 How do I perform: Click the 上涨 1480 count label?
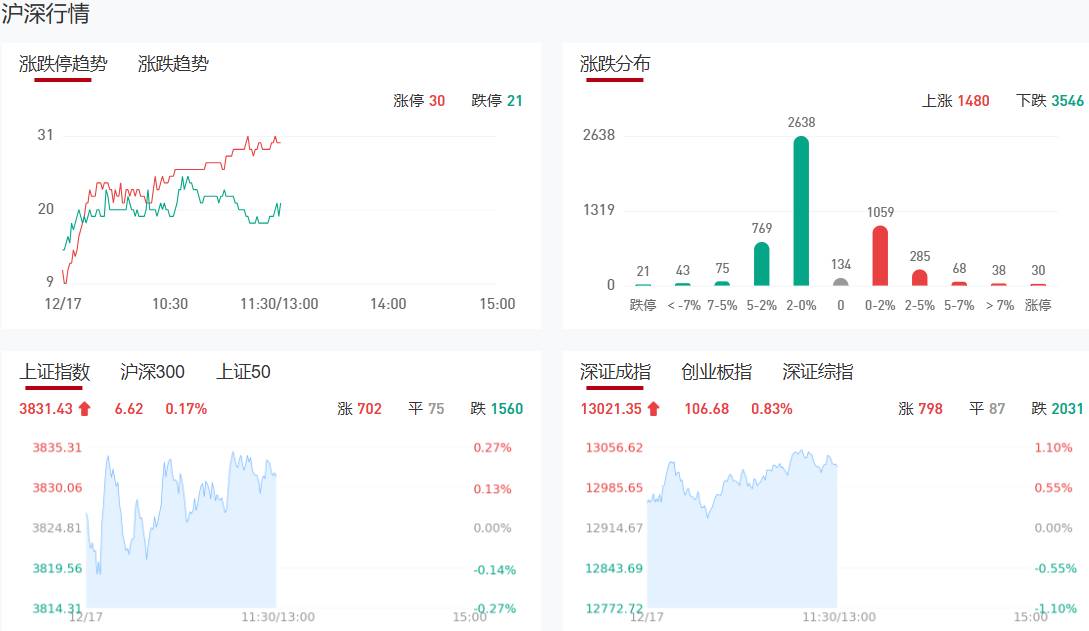955,101
